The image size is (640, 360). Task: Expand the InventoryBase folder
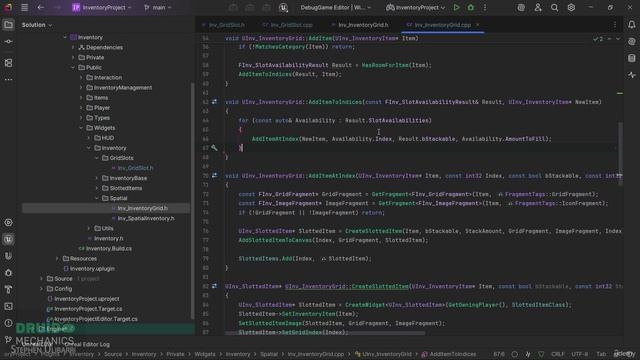click(97, 178)
